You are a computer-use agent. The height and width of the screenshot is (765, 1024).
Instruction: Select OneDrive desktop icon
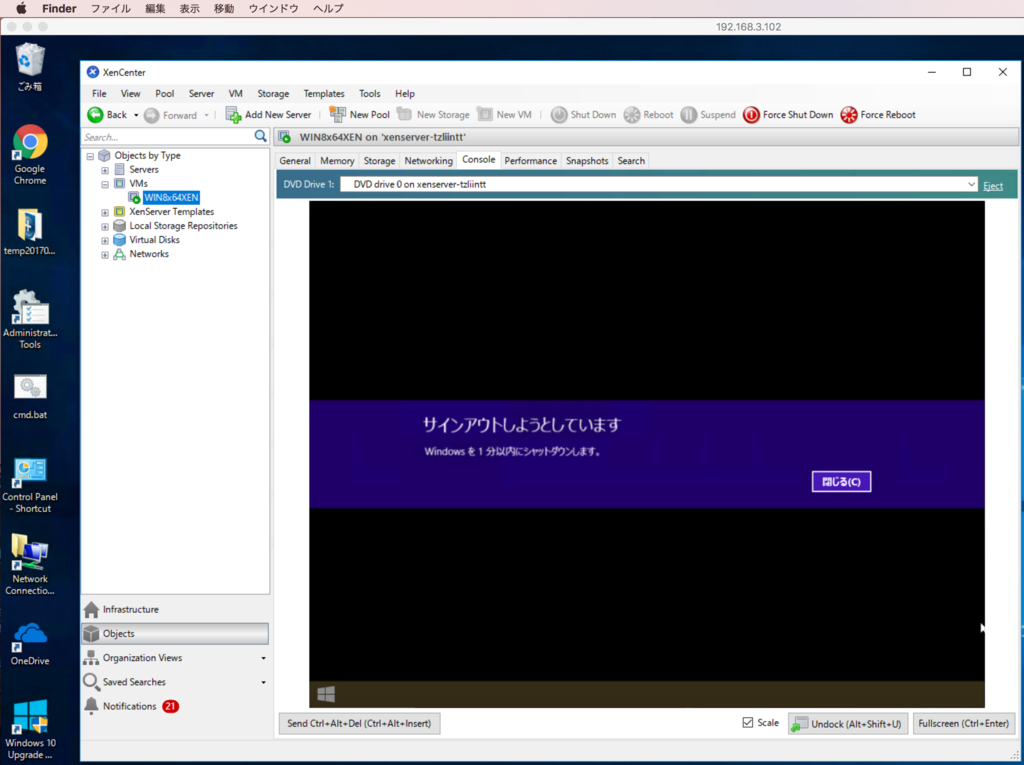(30, 643)
